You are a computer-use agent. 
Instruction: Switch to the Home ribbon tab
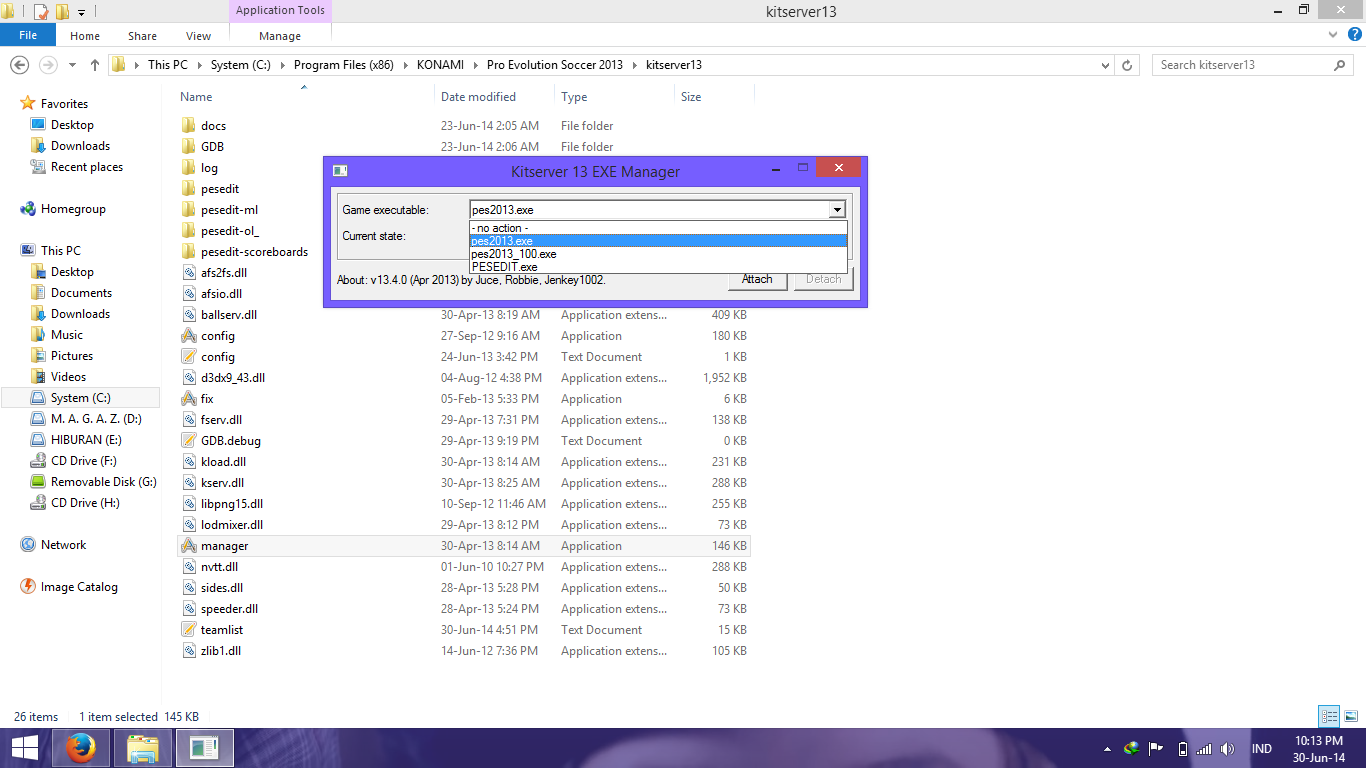[85, 36]
